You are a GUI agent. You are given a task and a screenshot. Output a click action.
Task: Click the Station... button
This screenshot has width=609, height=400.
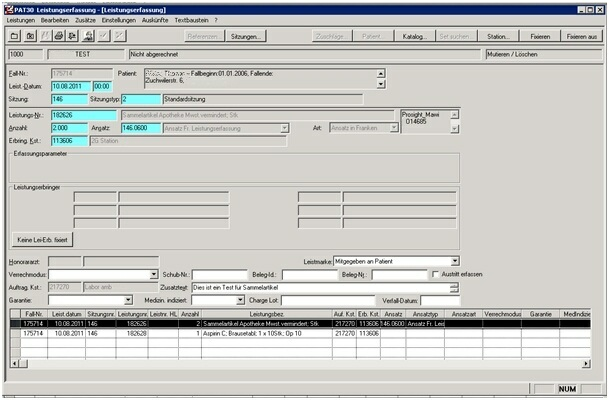pyautogui.click(x=499, y=37)
